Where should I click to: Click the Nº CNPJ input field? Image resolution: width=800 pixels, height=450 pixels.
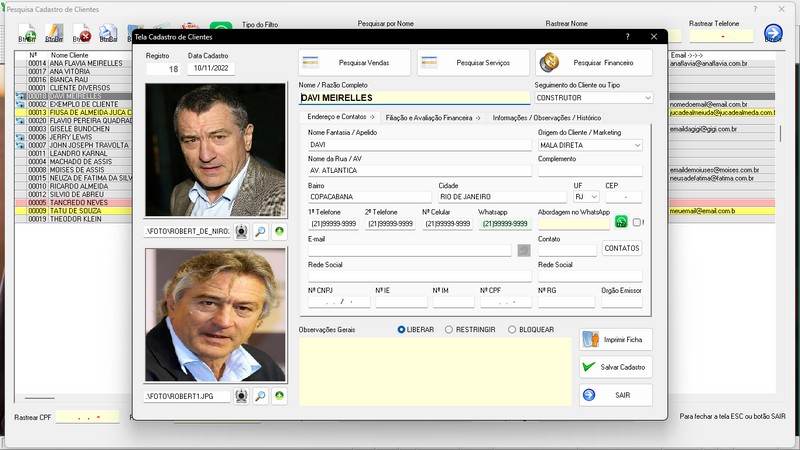pos(339,302)
